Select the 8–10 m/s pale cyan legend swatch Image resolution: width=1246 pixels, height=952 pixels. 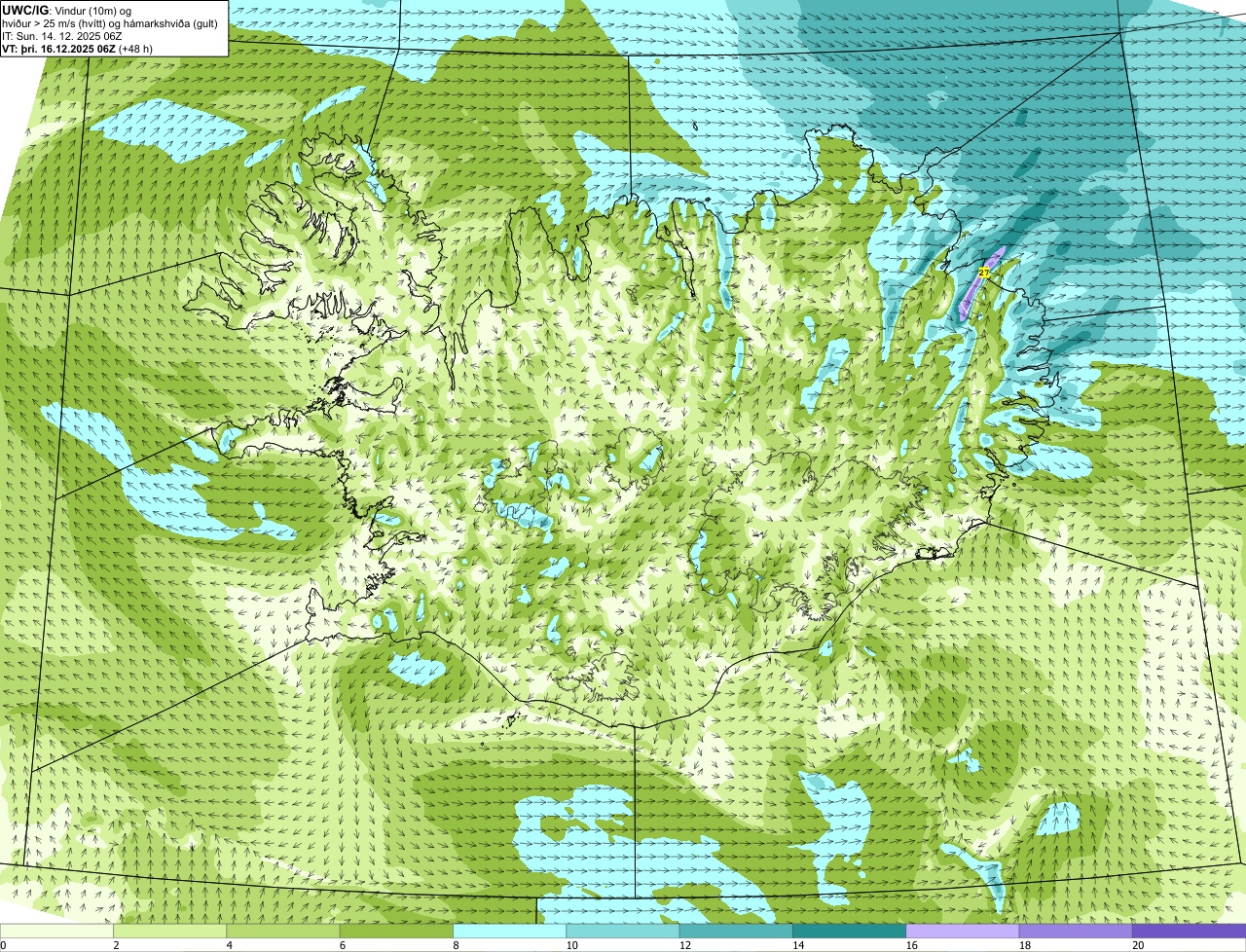pos(509,931)
